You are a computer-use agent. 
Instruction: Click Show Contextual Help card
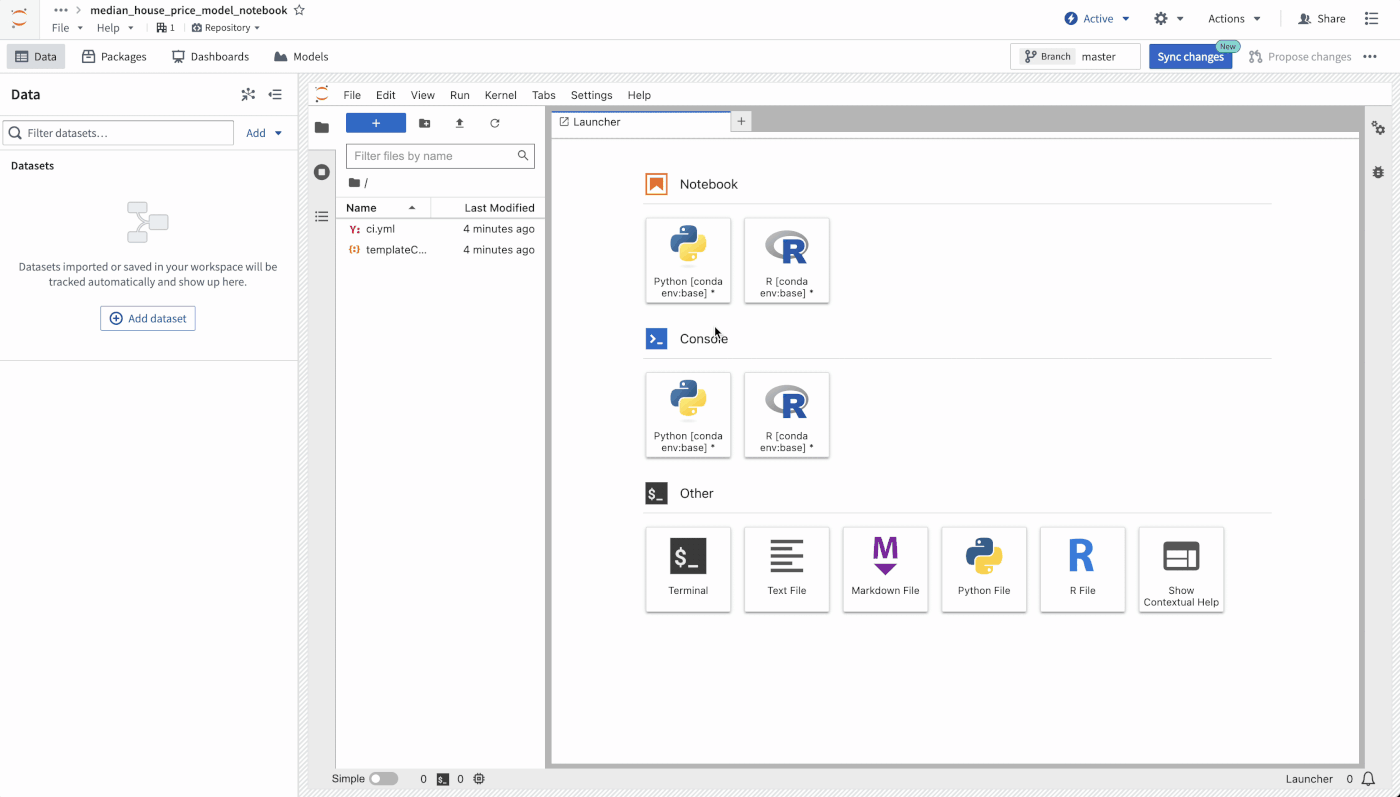click(1181, 569)
